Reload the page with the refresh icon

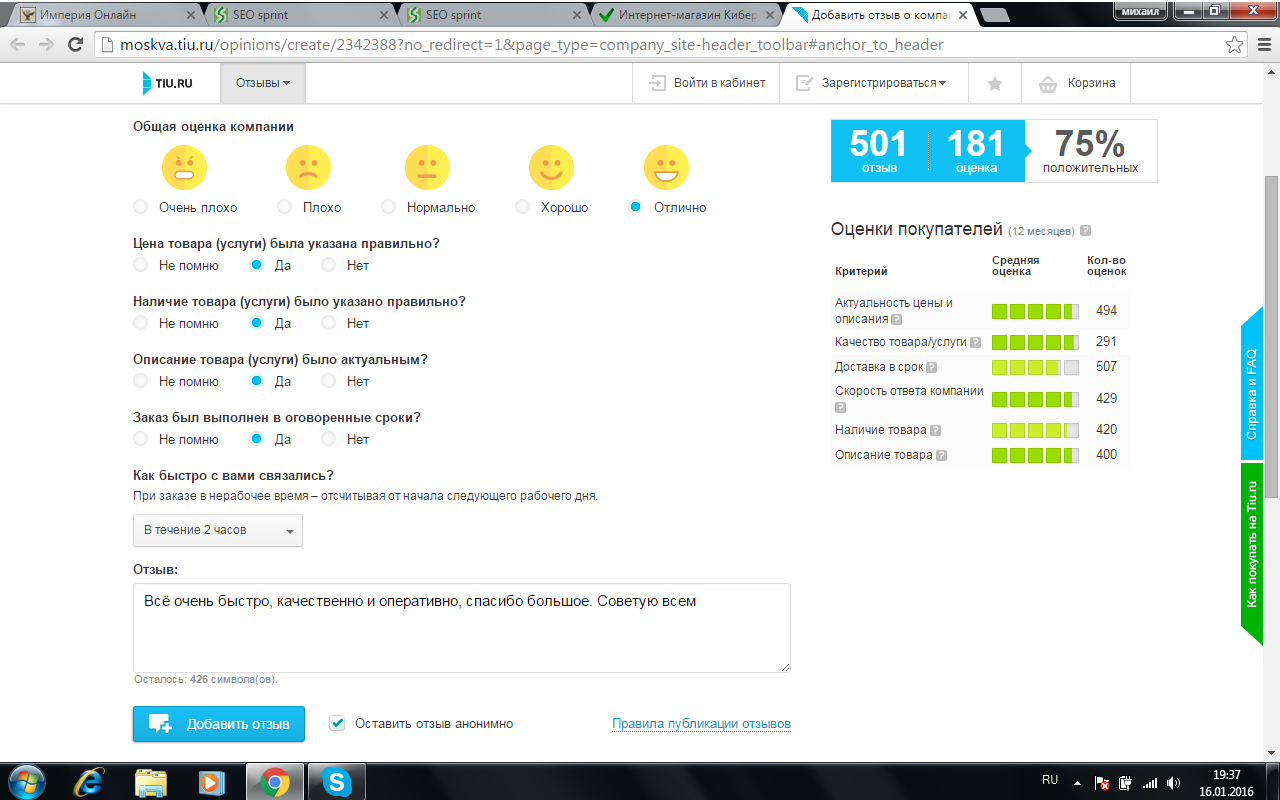[76, 45]
